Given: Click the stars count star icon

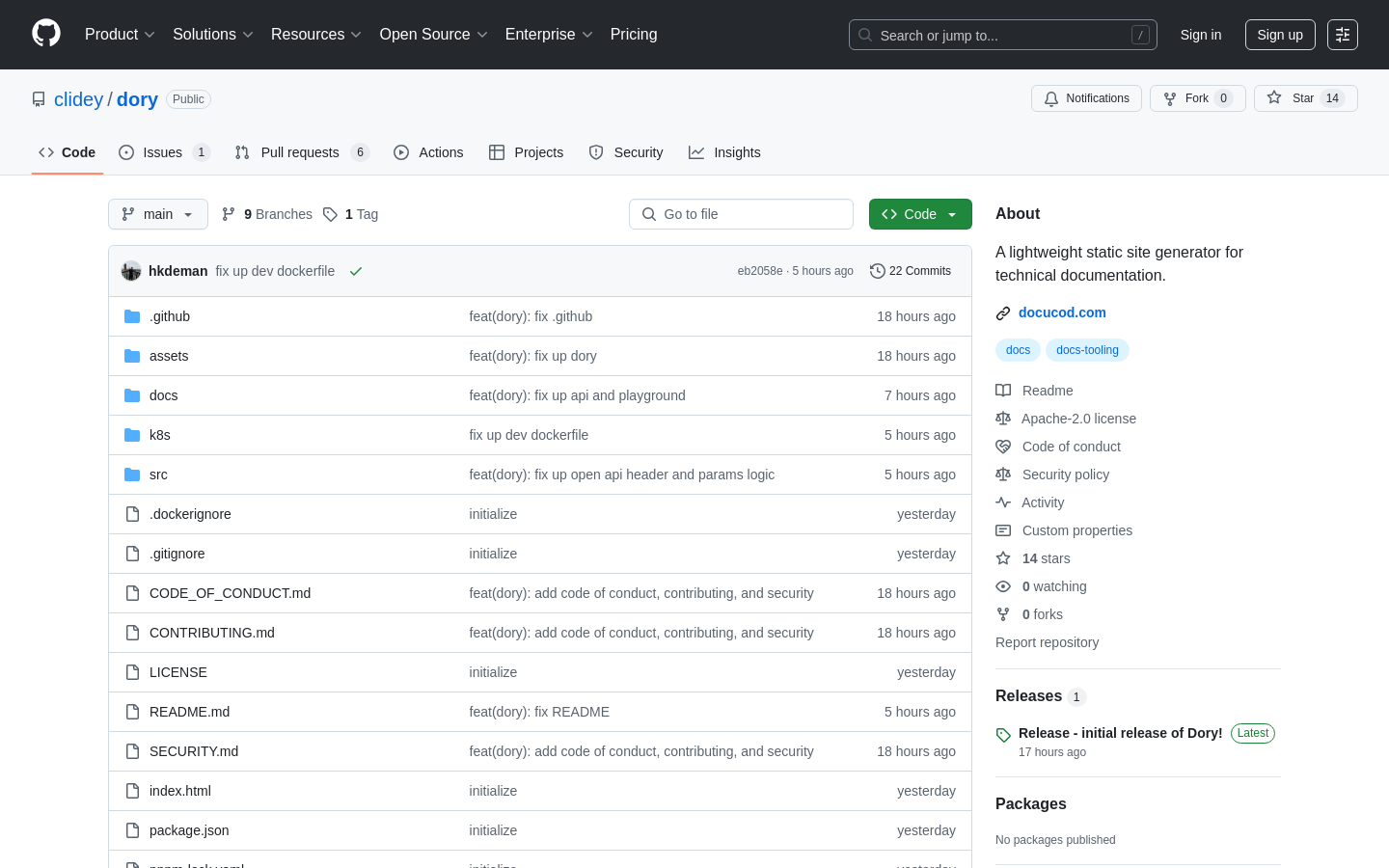Looking at the screenshot, I should (1003, 558).
